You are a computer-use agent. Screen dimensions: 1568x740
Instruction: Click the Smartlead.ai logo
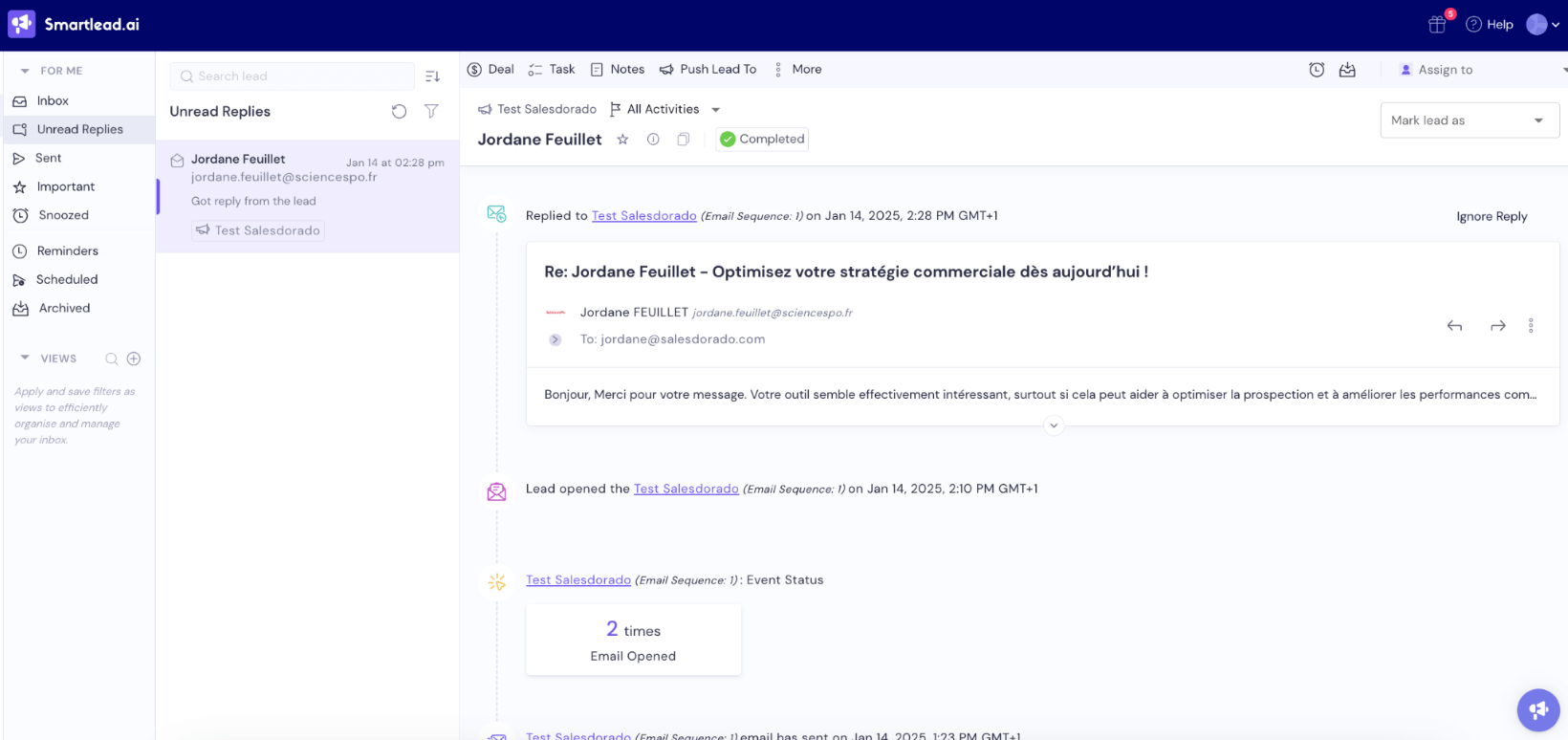point(74,24)
